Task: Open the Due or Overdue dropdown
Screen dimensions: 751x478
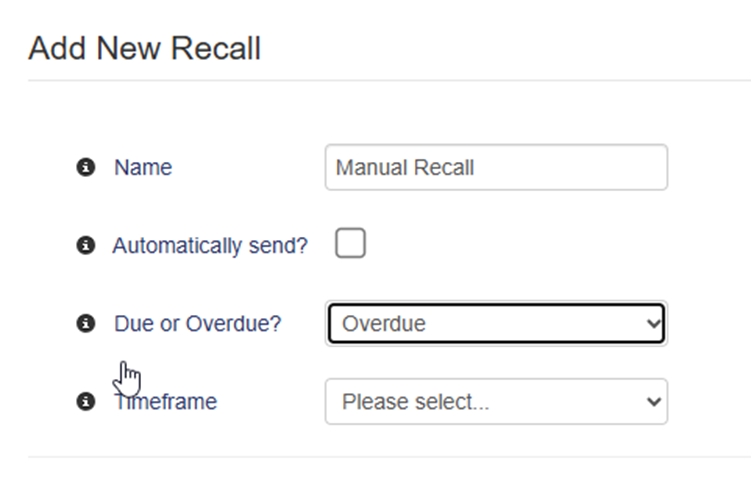Action: (x=496, y=324)
